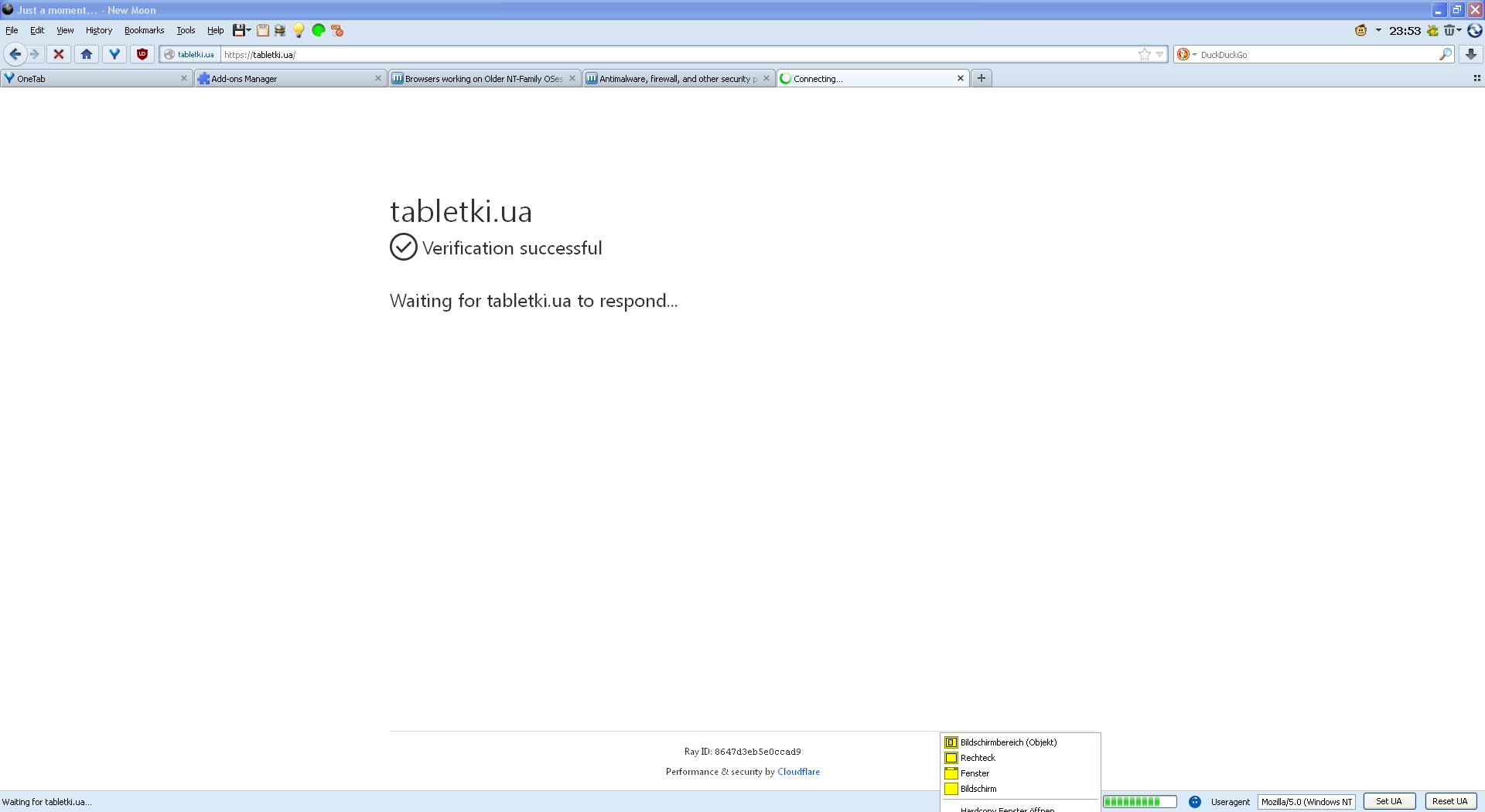Close the Browsers working on Older NT tab

pos(572,78)
